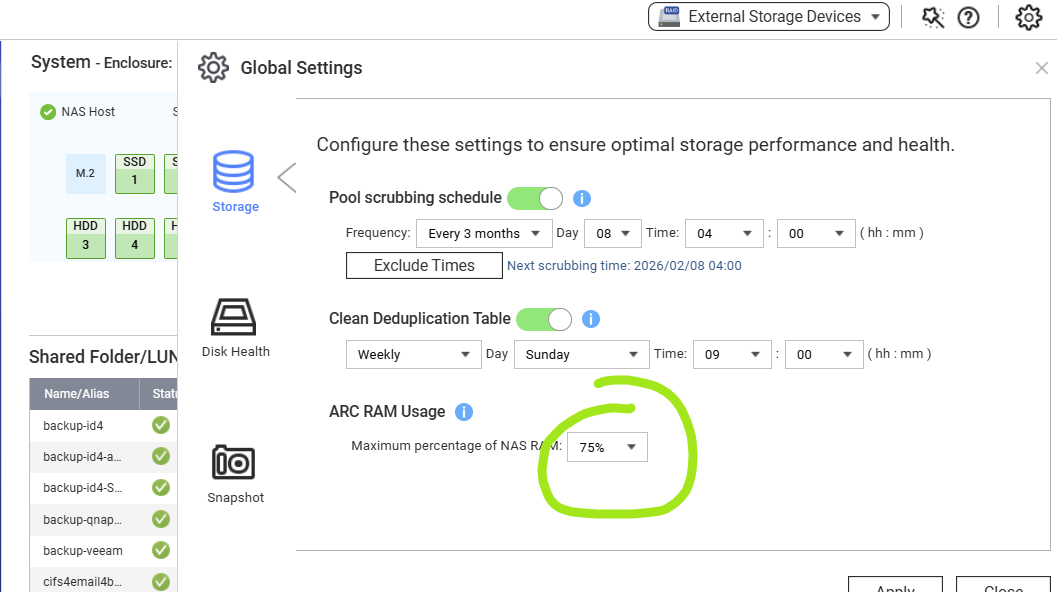1057x592 pixels.
Task: Select the SSD 1 disk slot
Action: click(x=134, y=173)
